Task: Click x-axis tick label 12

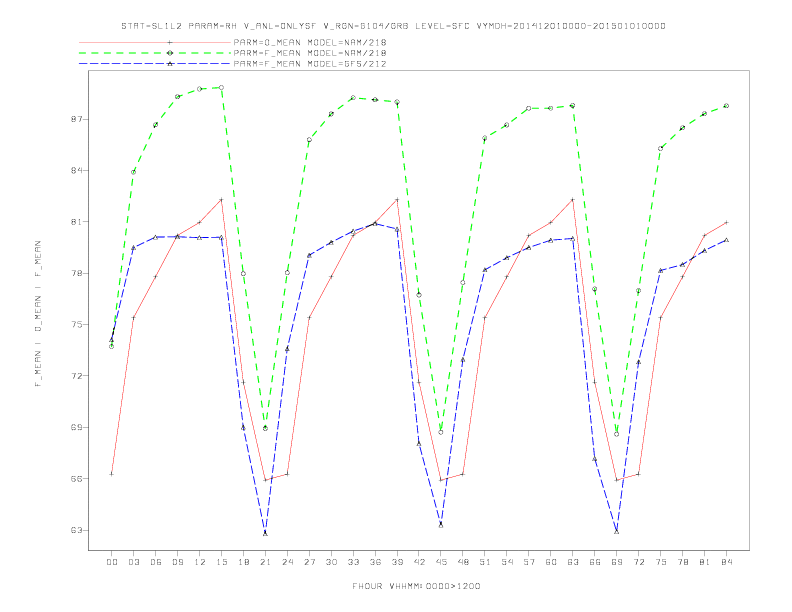Action: pos(200,562)
